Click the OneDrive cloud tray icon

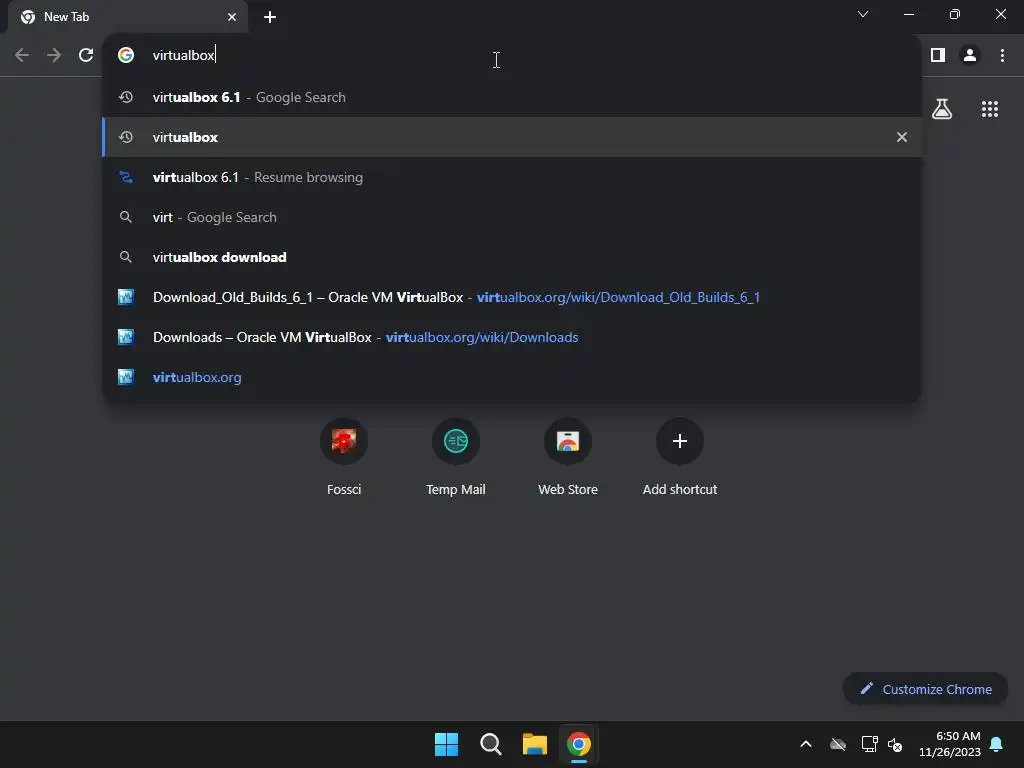coord(838,744)
